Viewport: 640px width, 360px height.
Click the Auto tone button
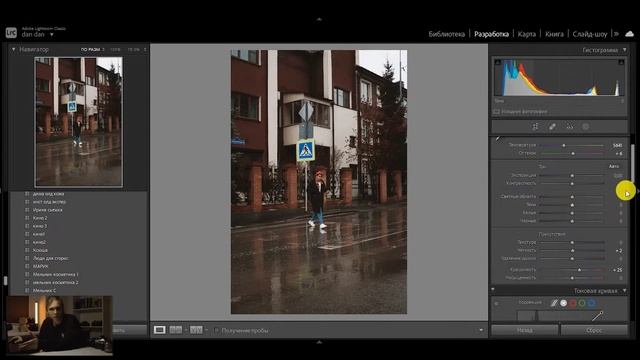pyautogui.click(x=614, y=167)
